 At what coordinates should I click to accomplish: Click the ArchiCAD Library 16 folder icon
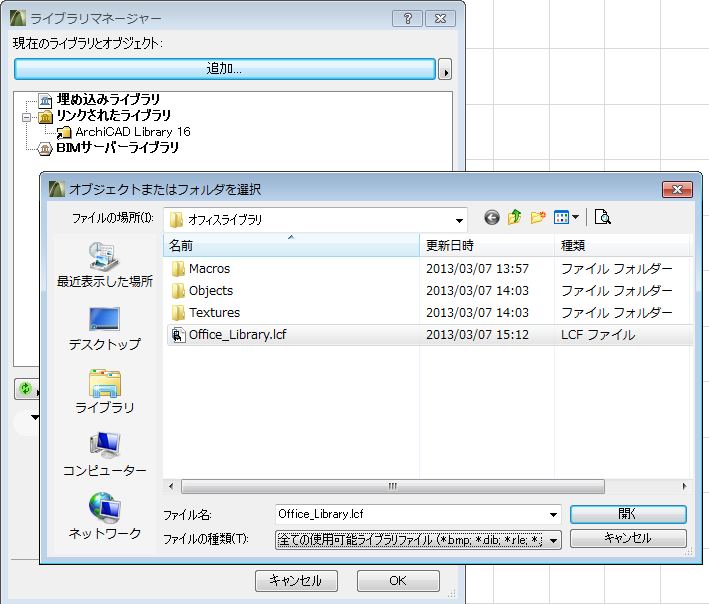click(64, 132)
